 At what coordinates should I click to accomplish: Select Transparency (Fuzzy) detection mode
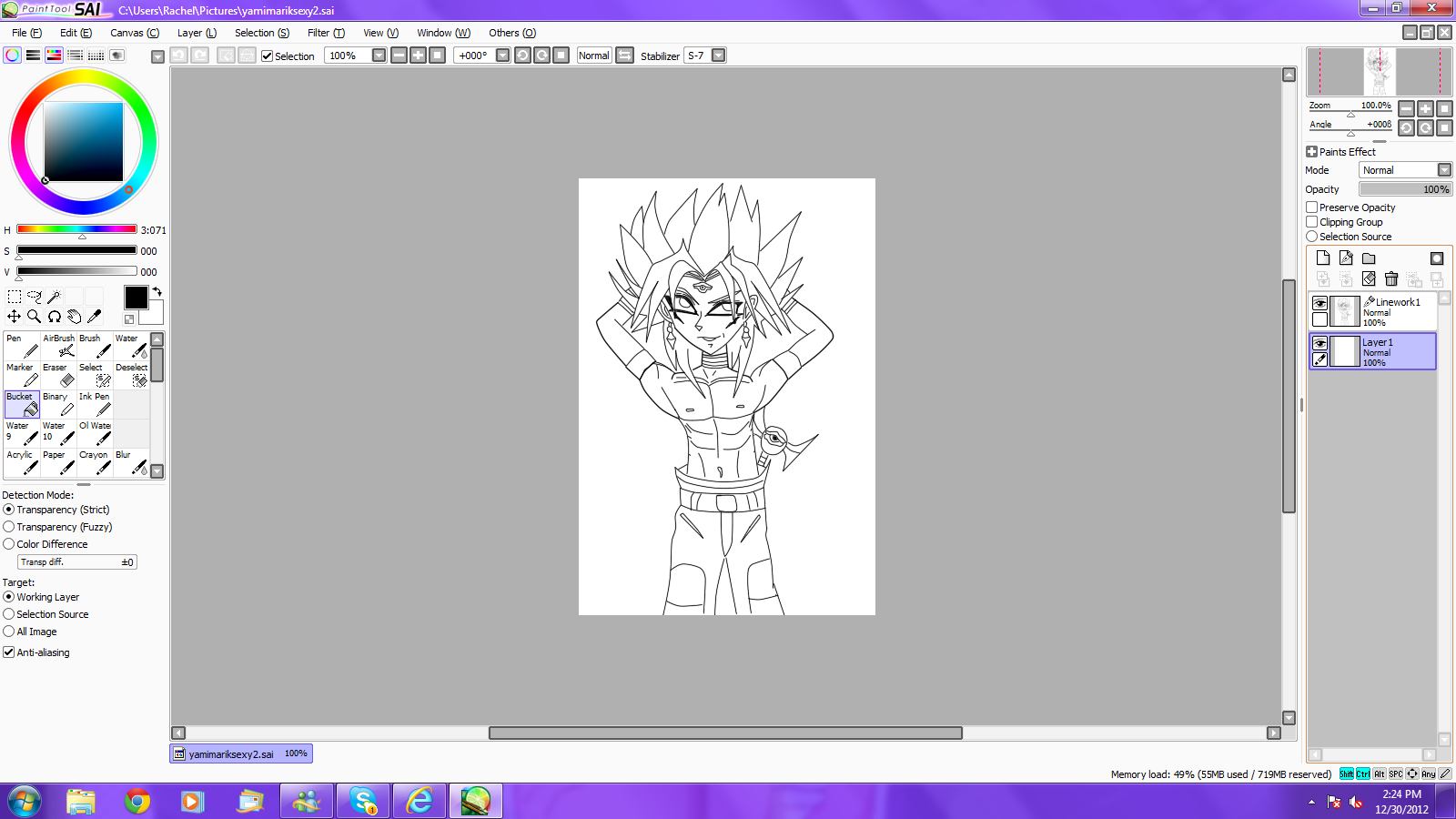[8, 527]
